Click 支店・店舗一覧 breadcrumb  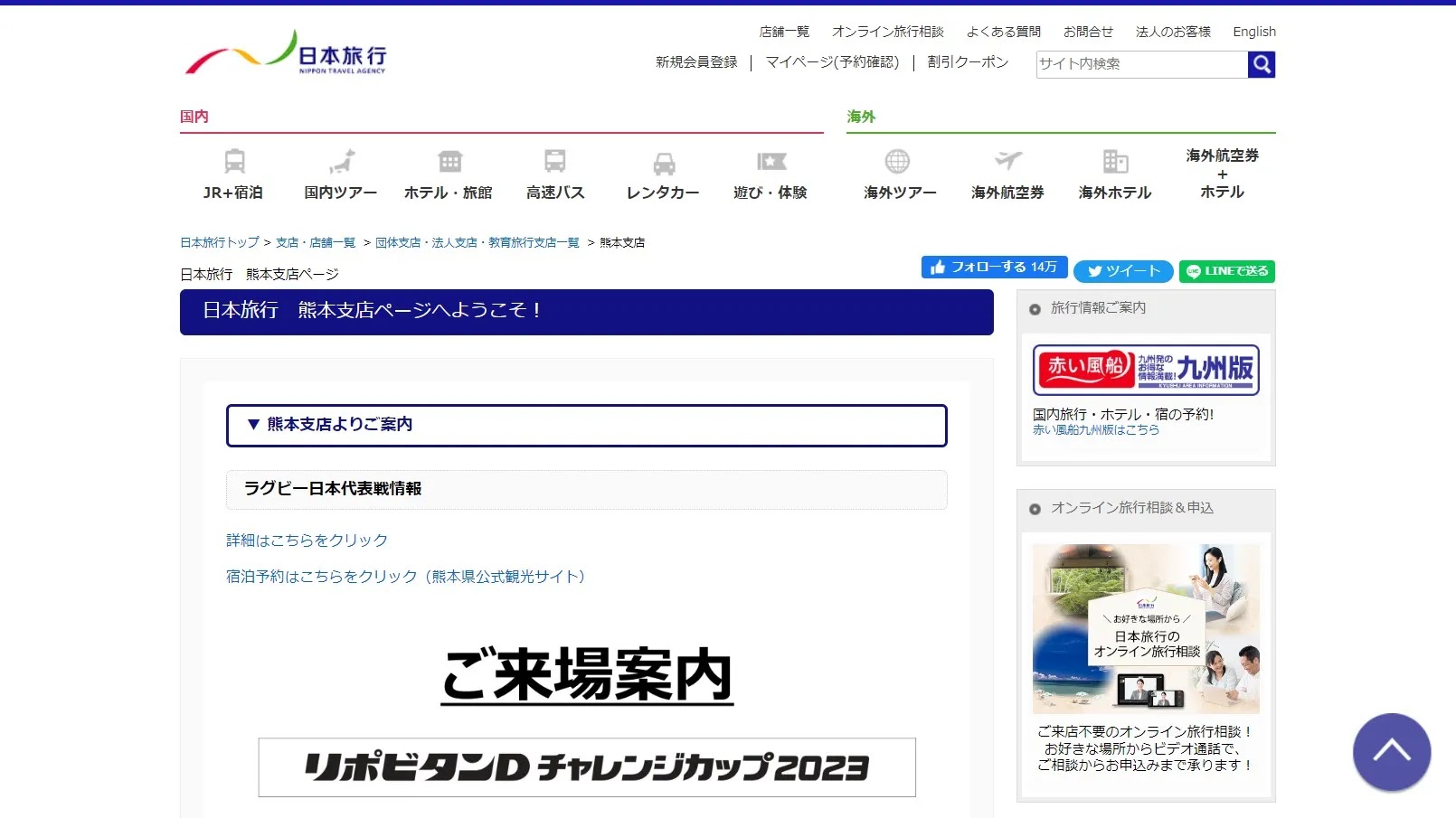pos(316,242)
